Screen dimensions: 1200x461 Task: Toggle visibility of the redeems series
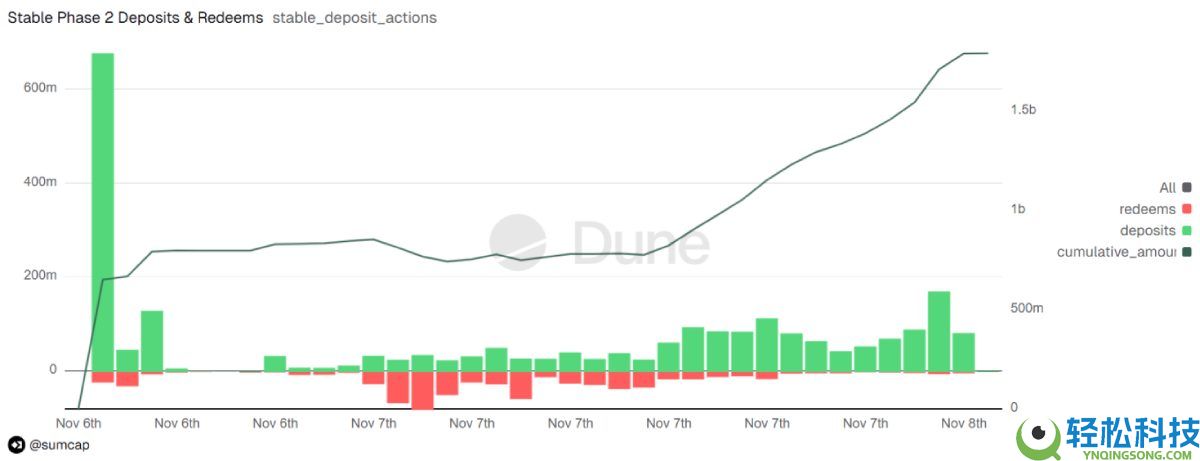(1146, 209)
